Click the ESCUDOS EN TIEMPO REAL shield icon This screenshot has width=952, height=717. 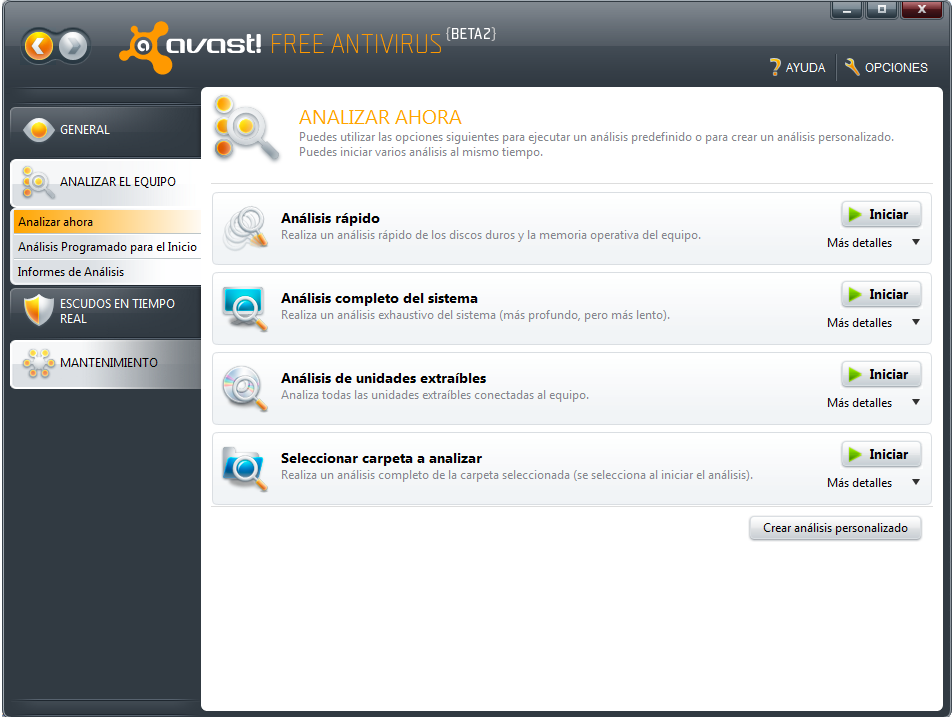(38, 310)
